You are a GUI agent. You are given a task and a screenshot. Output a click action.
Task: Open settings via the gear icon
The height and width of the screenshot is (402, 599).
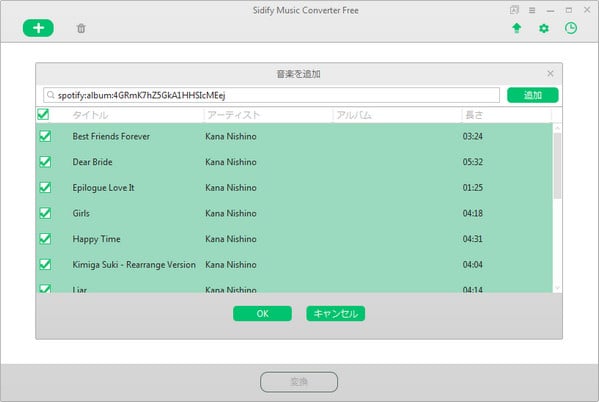click(544, 28)
